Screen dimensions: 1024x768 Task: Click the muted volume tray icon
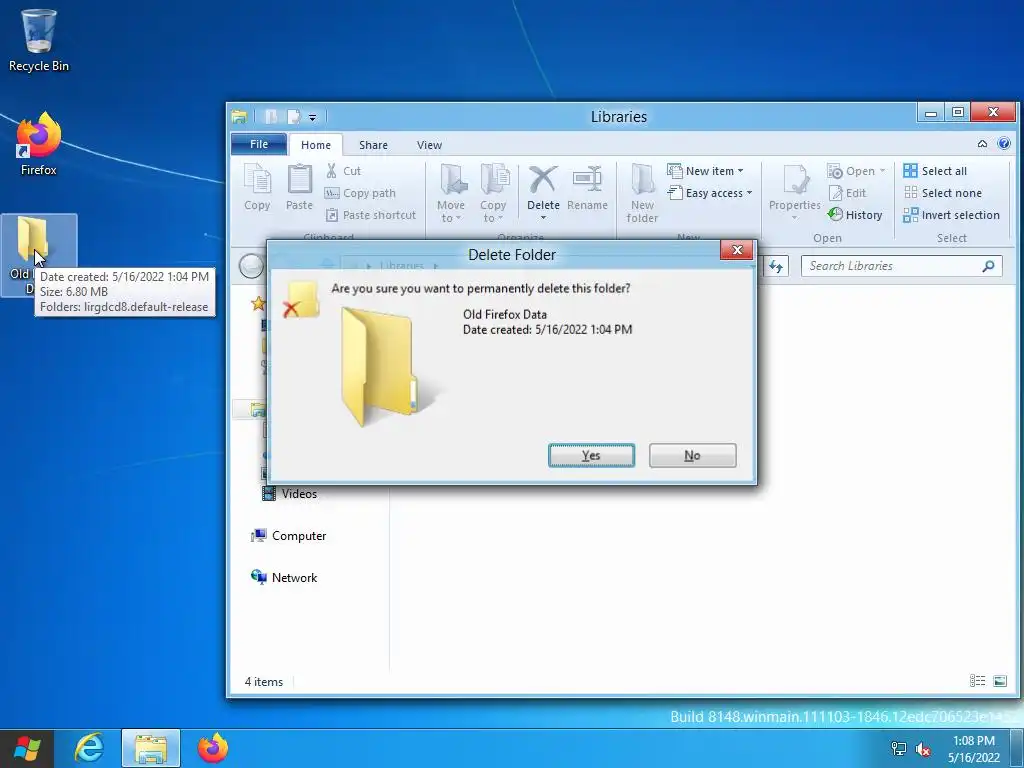tap(923, 749)
